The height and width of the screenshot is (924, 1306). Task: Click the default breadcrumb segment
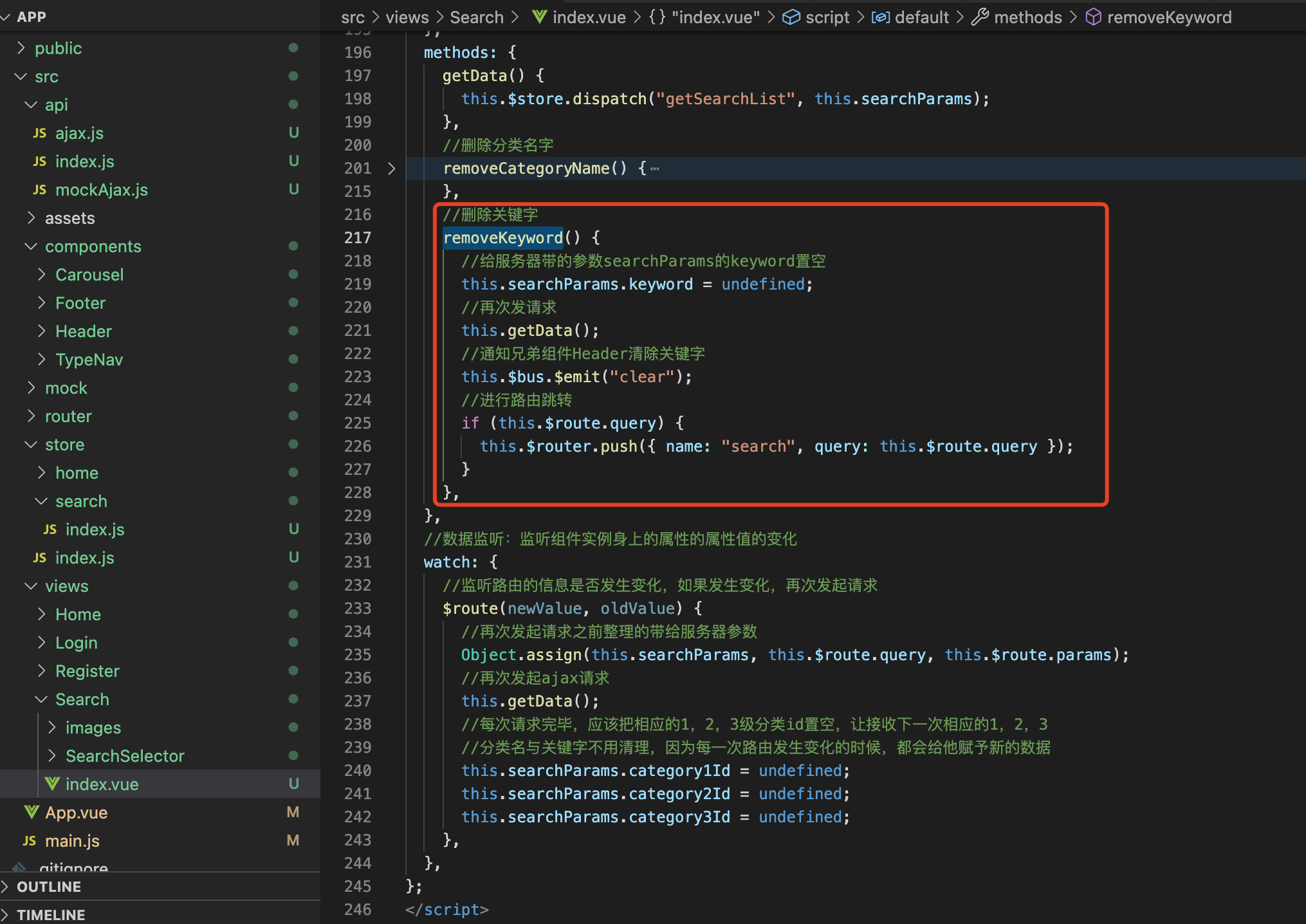tap(921, 17)
